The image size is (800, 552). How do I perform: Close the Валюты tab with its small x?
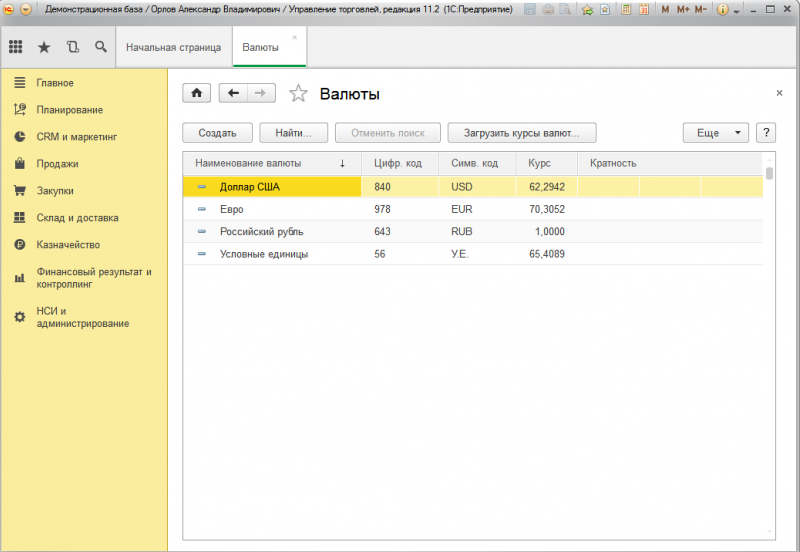294,37
